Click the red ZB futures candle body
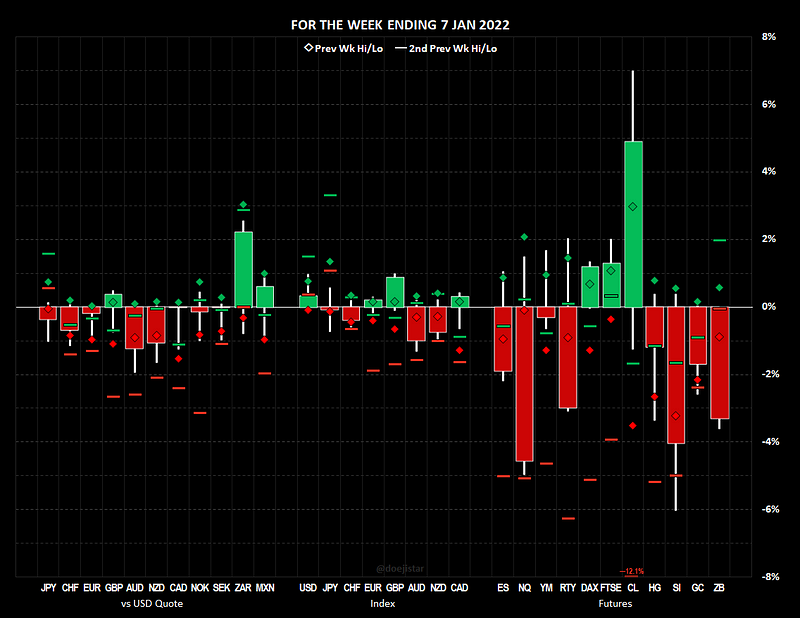This screenshot has height=618, width=800. (x=719, y=362)
